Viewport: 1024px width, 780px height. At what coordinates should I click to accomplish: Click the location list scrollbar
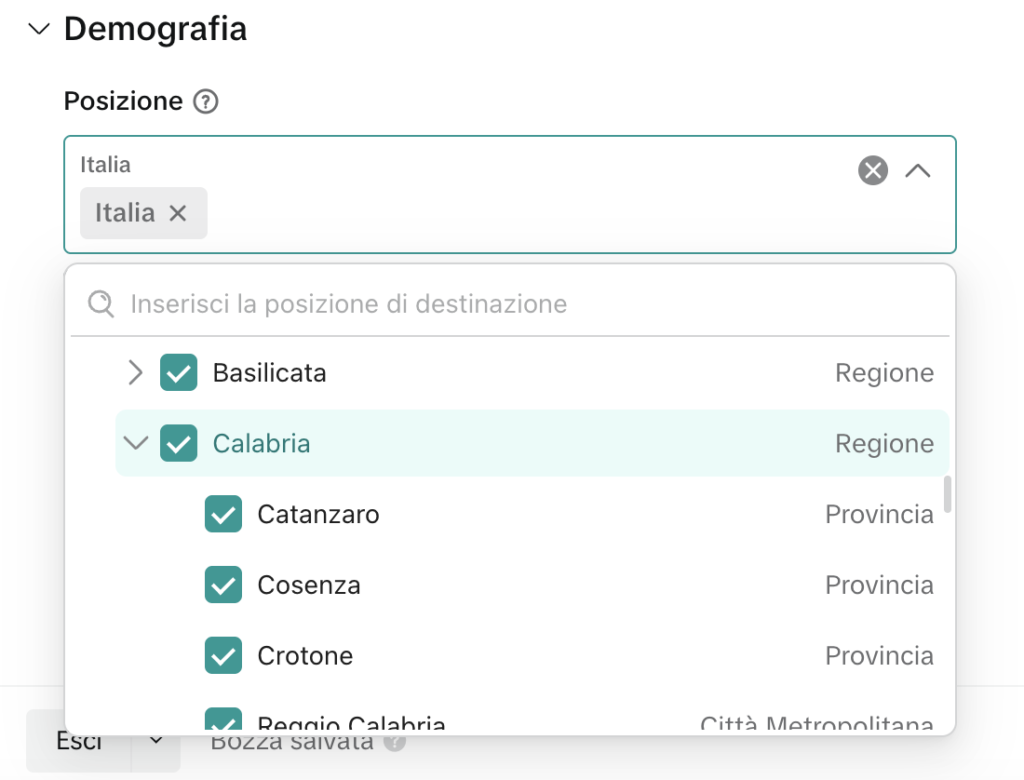click(x=947, y=494)
